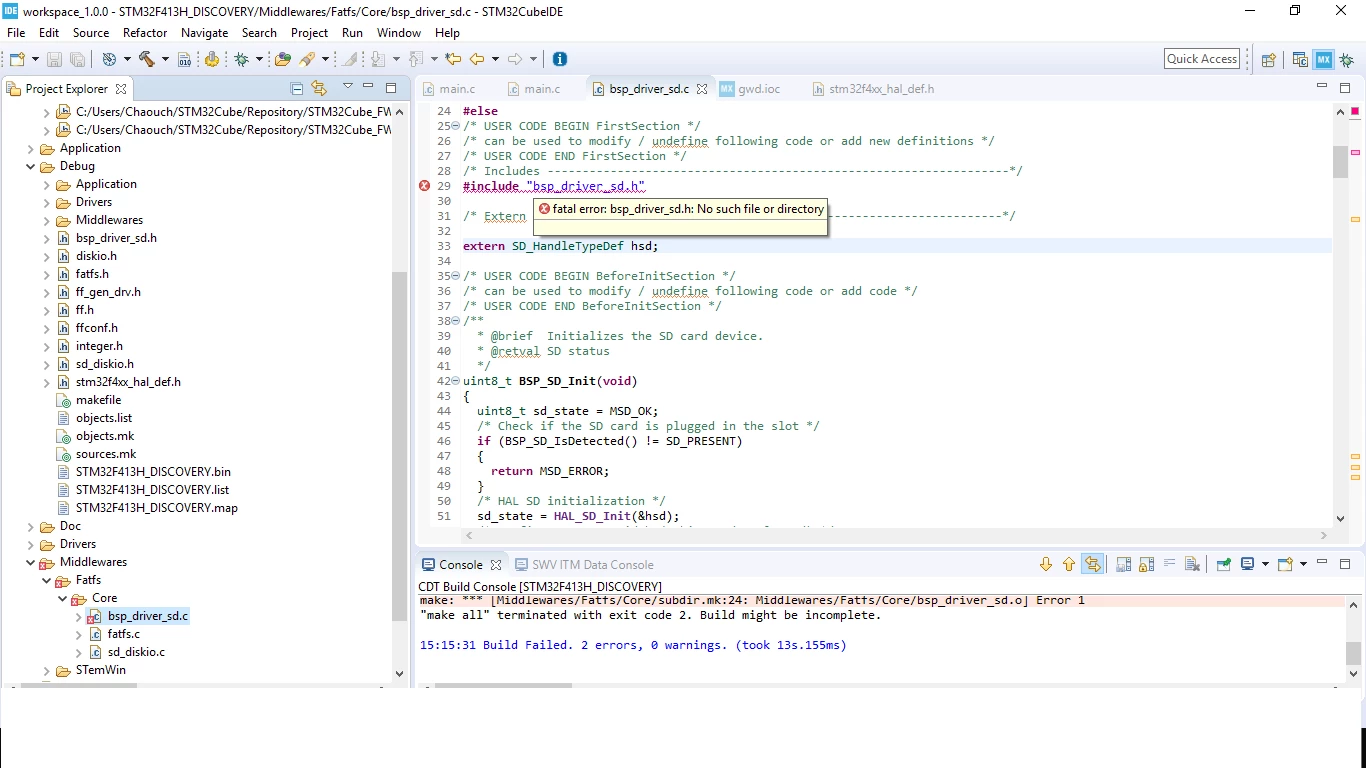1366x768 pixels.
Task: Toggle console word wrap arrows button
Action: pos(1093,564)
